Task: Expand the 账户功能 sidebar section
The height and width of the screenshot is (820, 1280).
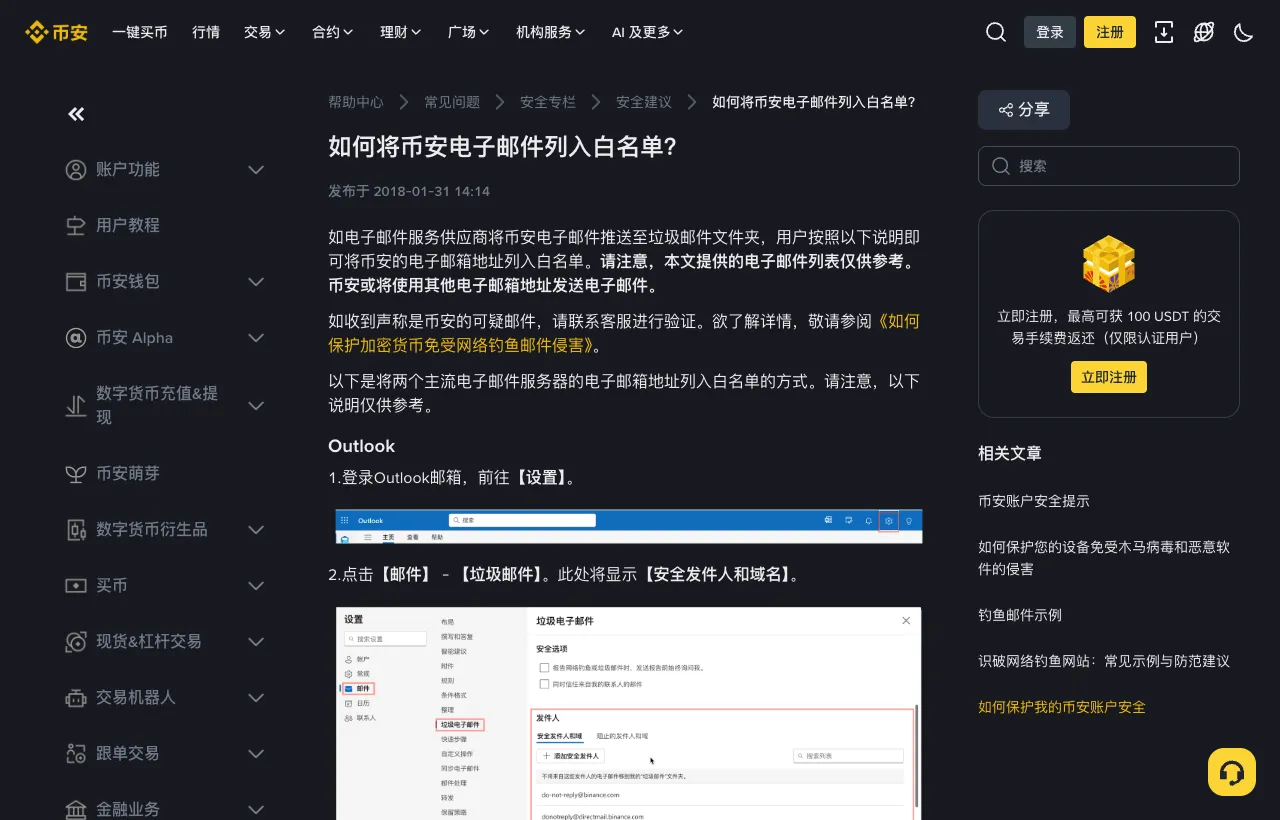Action: pos(256,170)
